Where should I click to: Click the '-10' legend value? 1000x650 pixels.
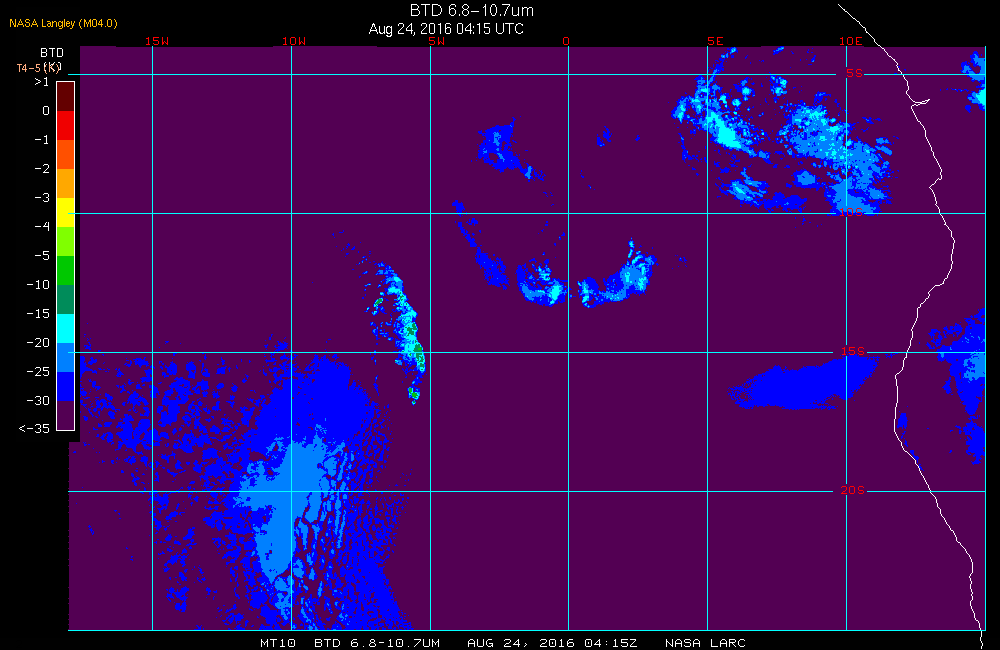coord(38,284)
